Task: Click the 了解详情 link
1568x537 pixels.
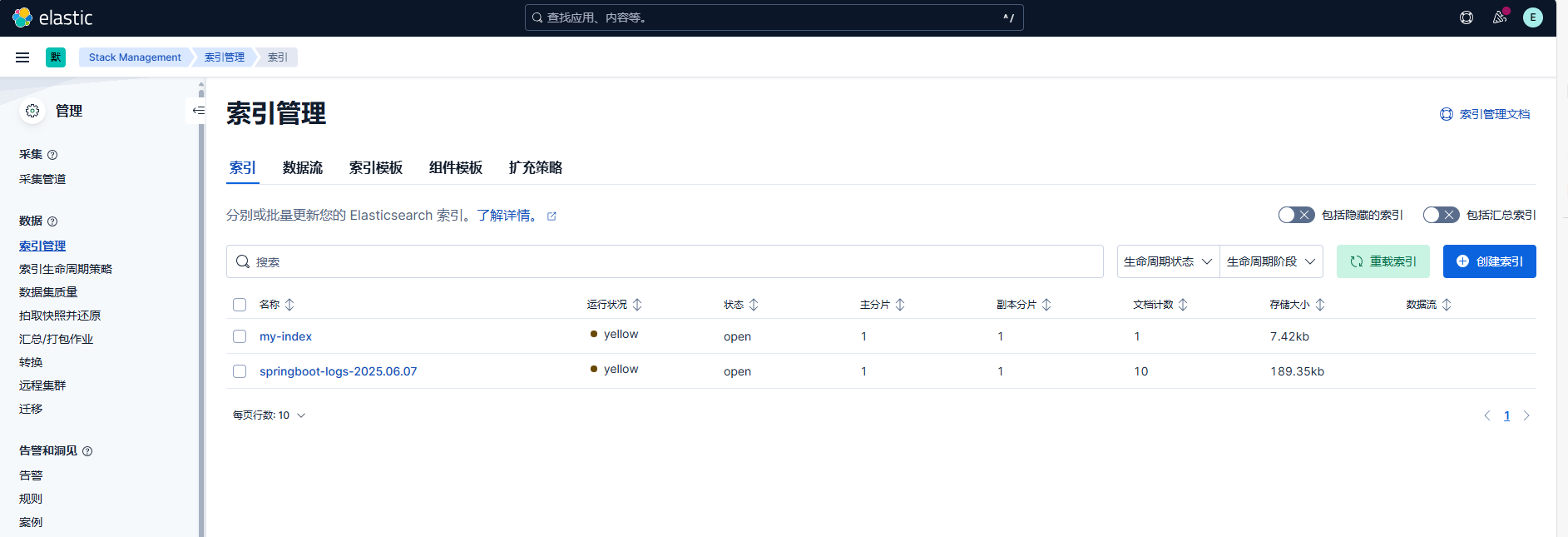Action: coord(508,216)
